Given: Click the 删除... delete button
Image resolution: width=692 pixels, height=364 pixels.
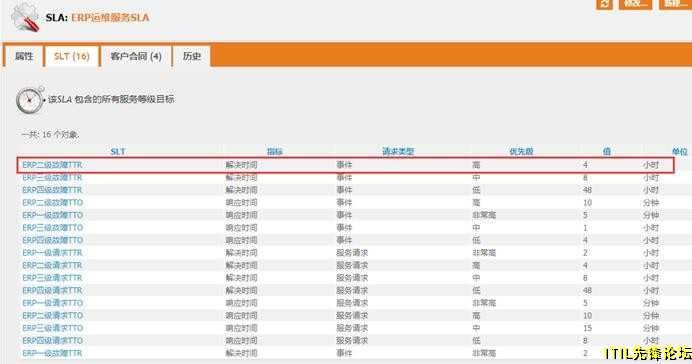Looking at the screenshot, I should pyautogui.click(x=675, y=4).
